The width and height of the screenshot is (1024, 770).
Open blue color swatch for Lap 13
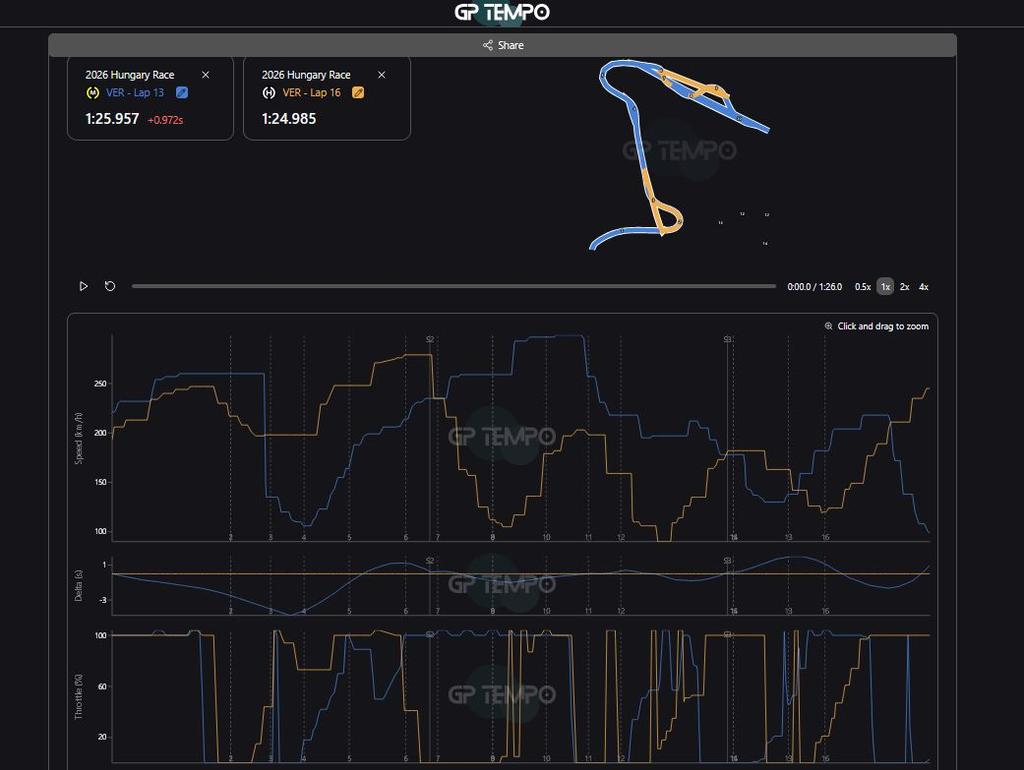click(x=182, y=93)
